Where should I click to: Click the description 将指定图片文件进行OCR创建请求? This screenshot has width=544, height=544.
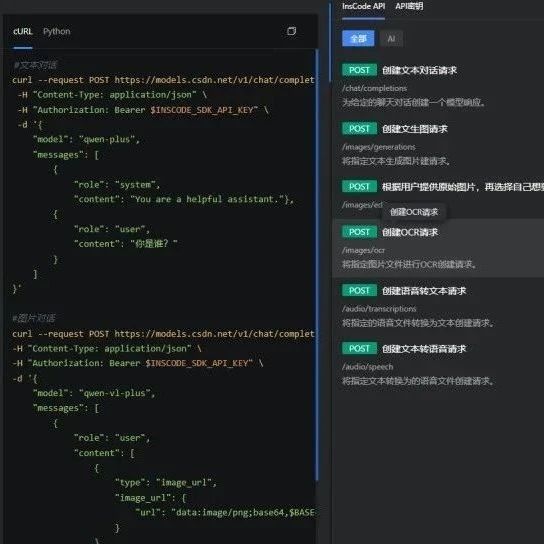pos(409,264)
